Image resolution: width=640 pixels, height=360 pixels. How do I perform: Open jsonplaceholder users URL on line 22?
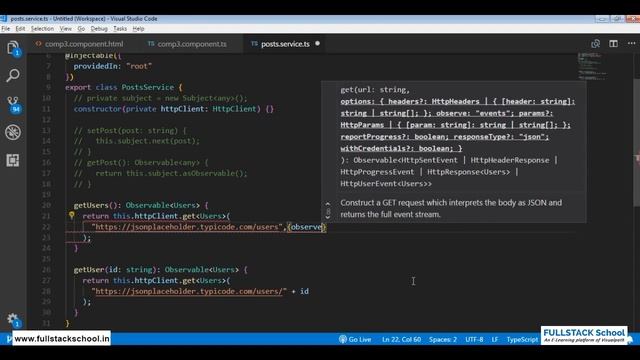pos(187,227)
